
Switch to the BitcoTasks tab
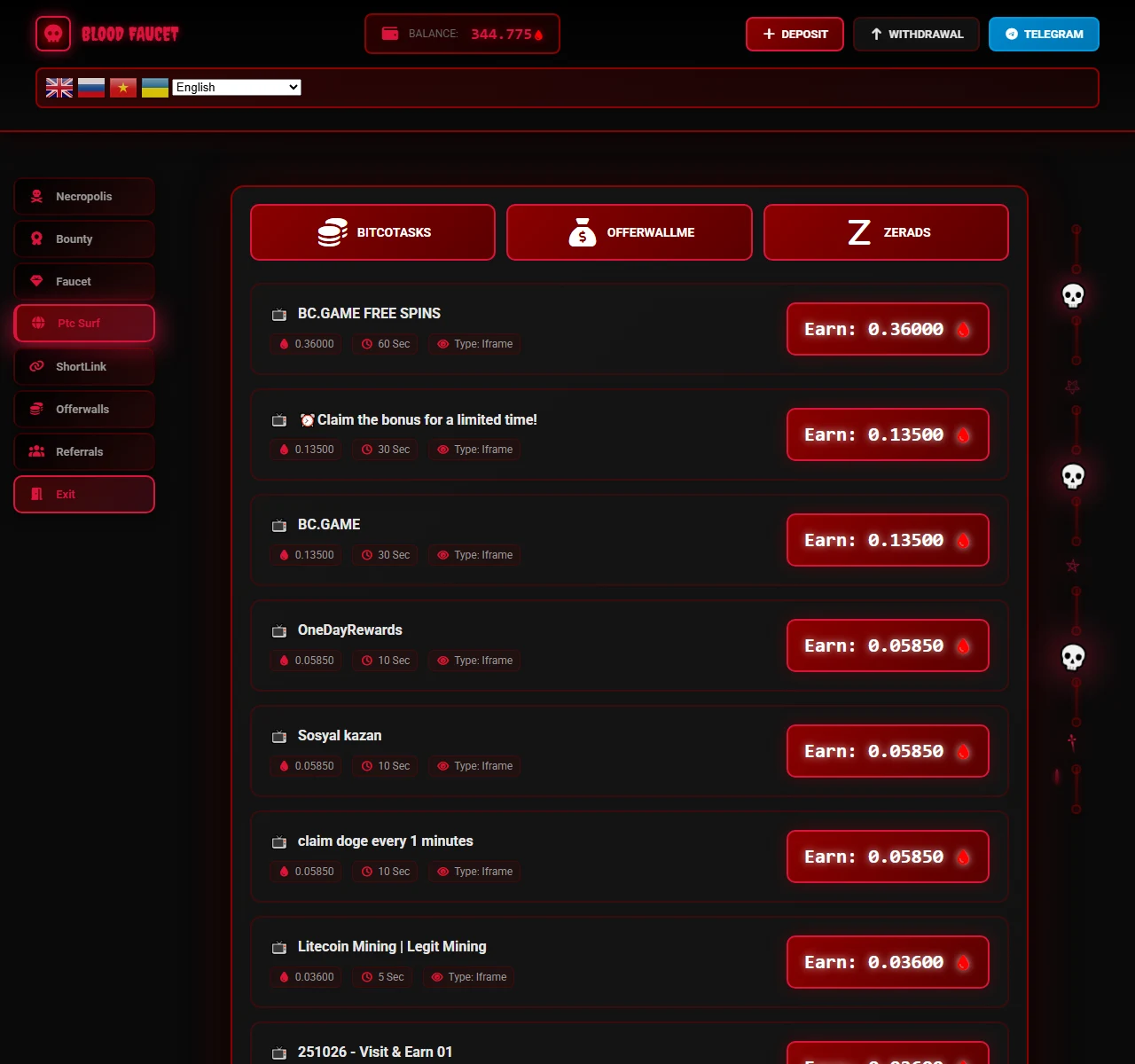coord(372,232)
